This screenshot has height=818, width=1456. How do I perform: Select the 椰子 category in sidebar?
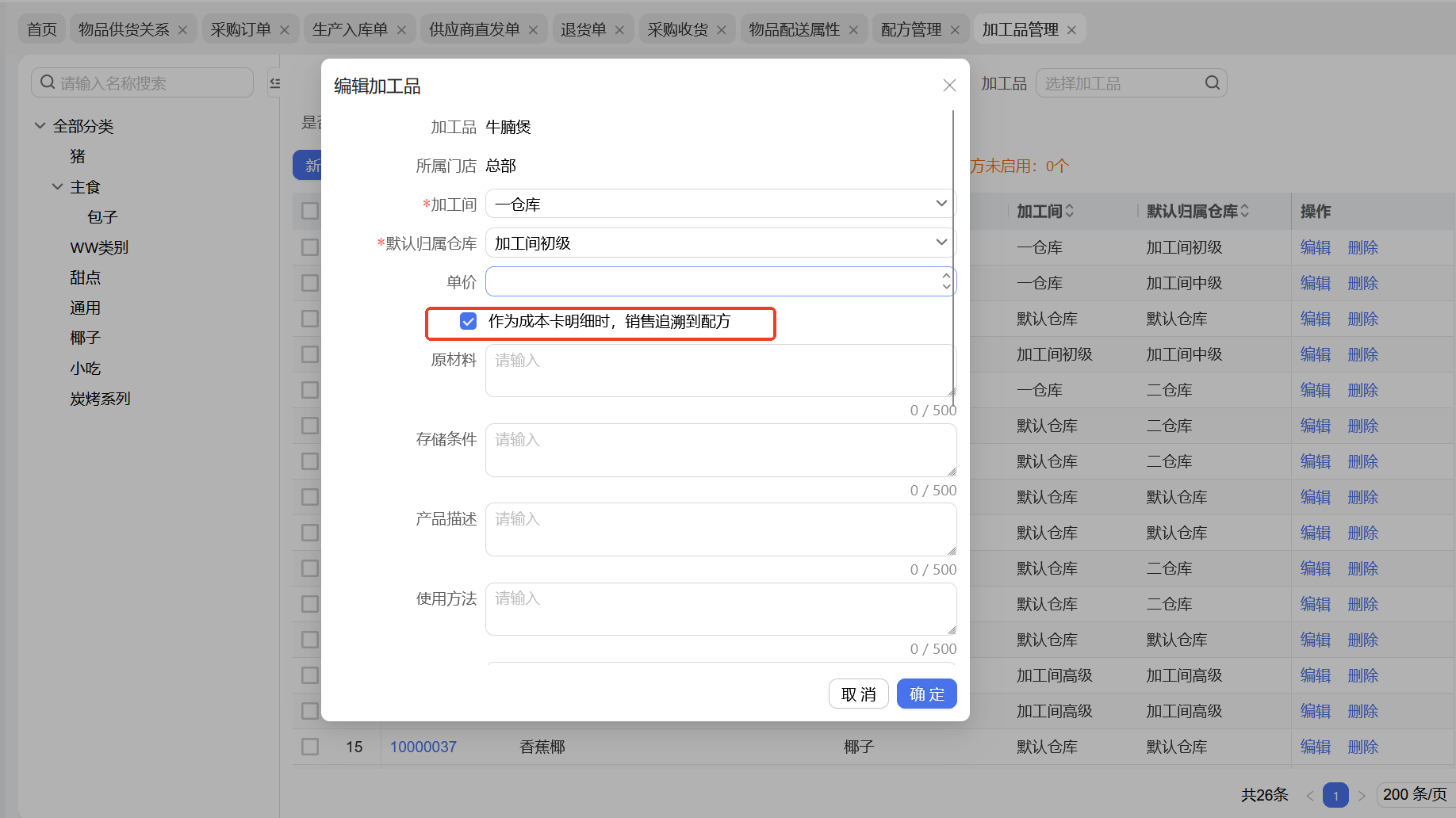point(85,338)
